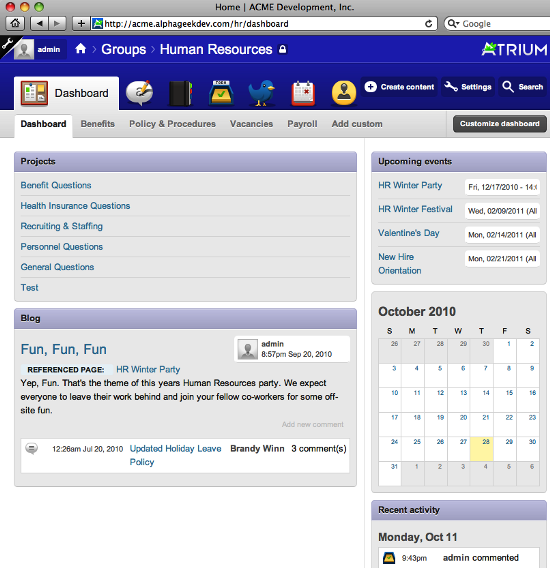Click 'Wed, 02/09/2011' event date

503,211
